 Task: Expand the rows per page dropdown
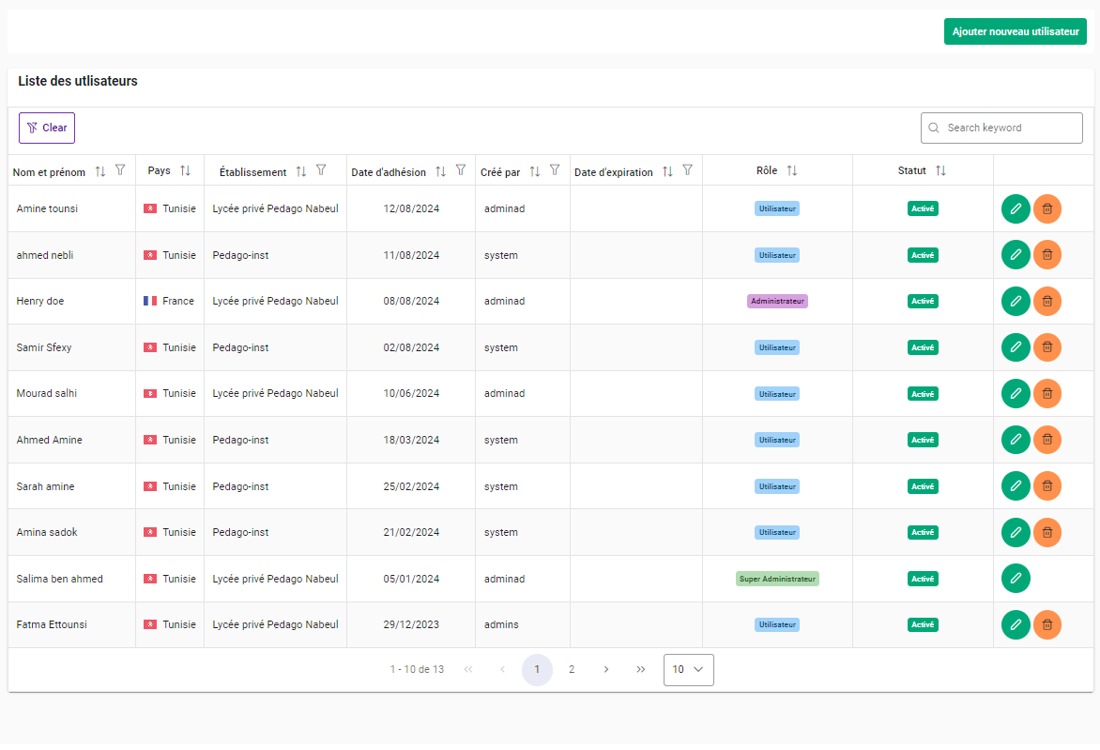click(688, 670)
